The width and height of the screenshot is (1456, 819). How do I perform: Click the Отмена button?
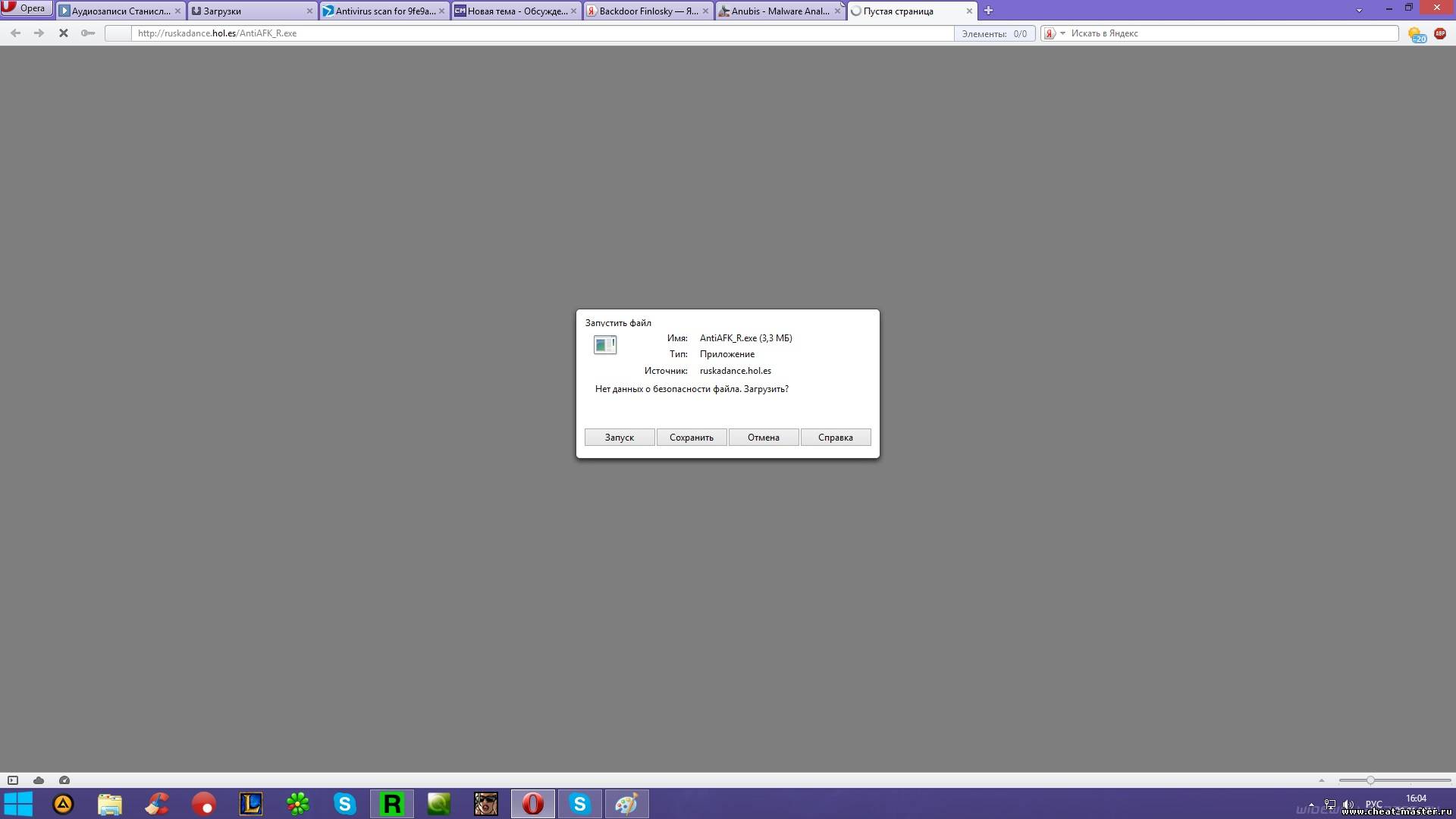point(763,438)
